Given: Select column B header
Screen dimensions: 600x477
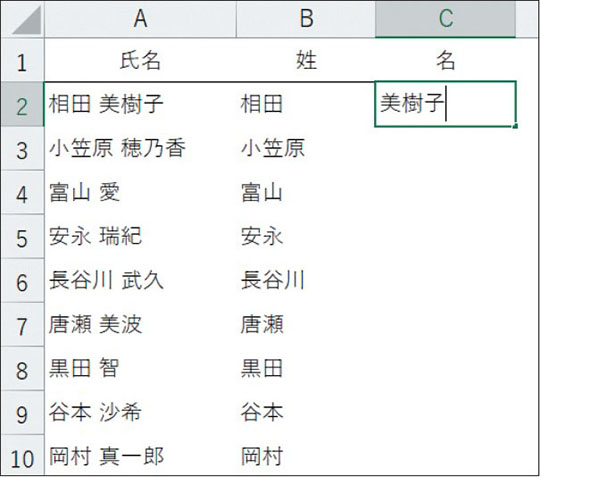Looking at the screenshot, I should tap(306, 19).
